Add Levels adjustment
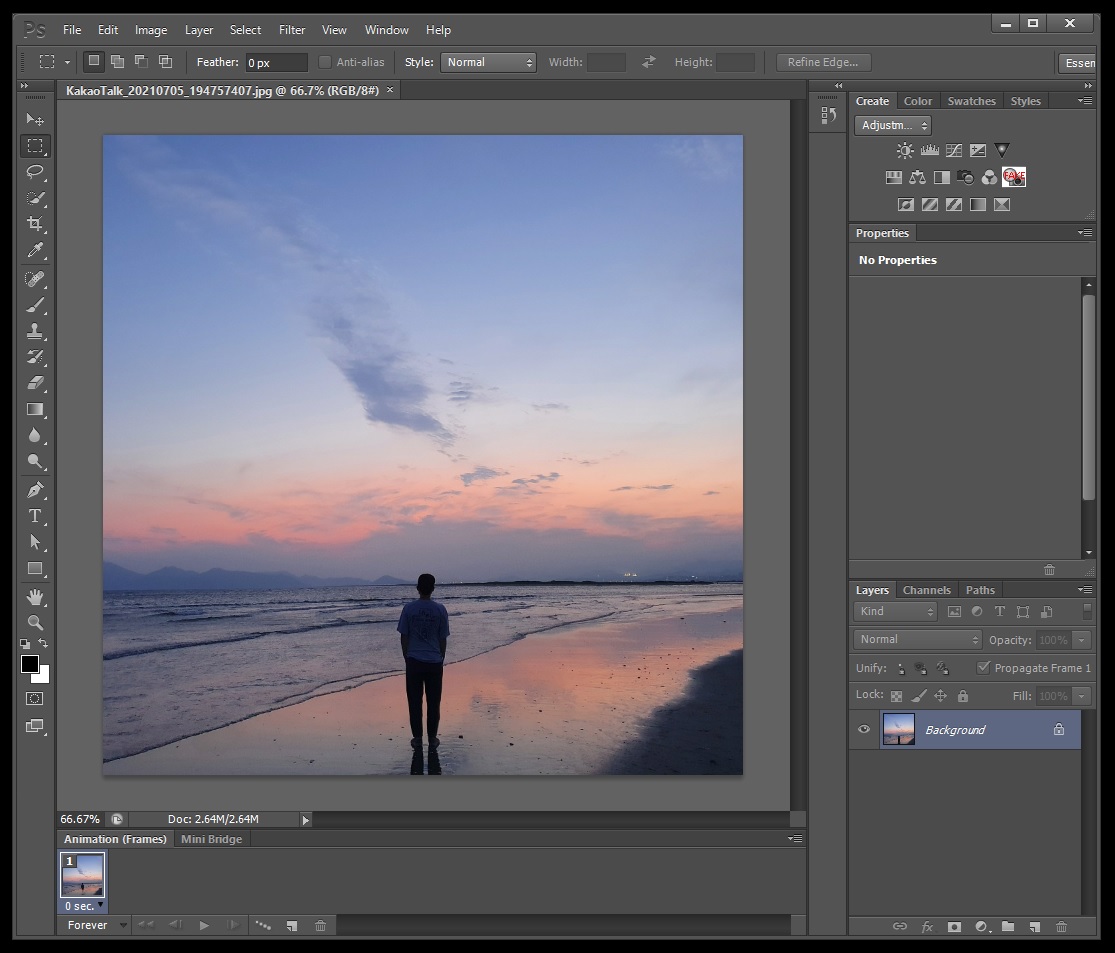Screen dimensions: 1115x953 coord(929,150)
